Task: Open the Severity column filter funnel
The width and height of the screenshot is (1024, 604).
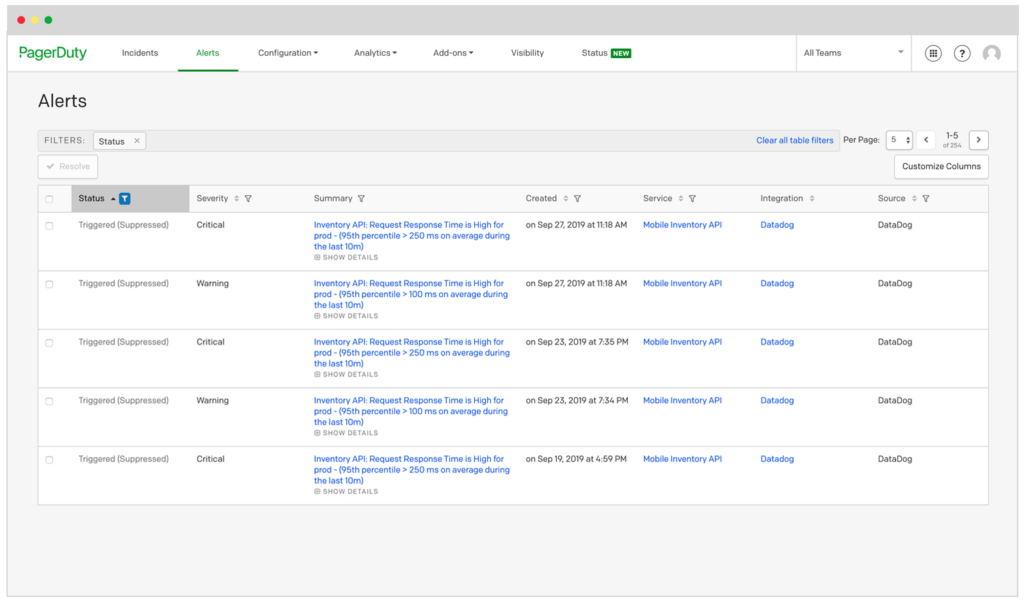Action: point(248,199)
